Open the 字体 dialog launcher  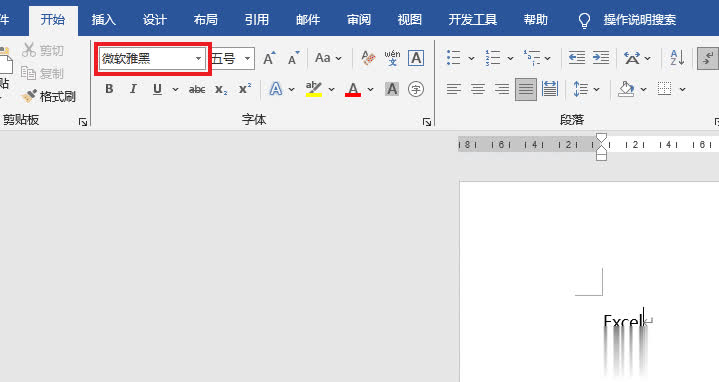[427, 122]
